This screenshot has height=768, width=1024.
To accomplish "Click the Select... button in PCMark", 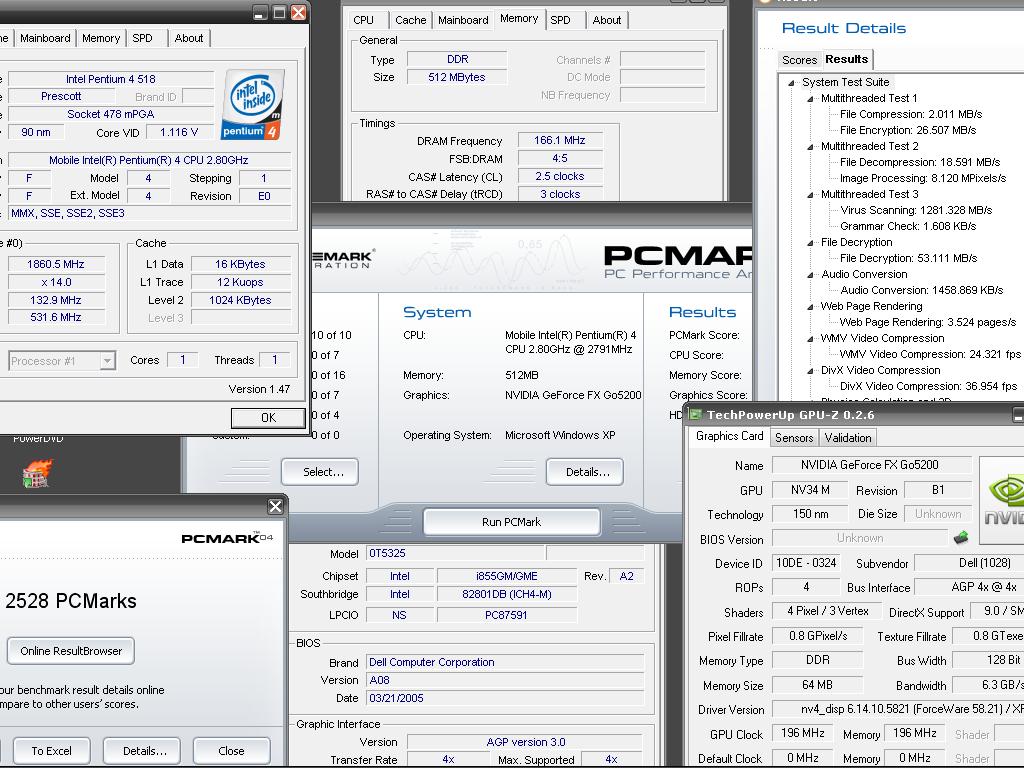I will 320,472.
